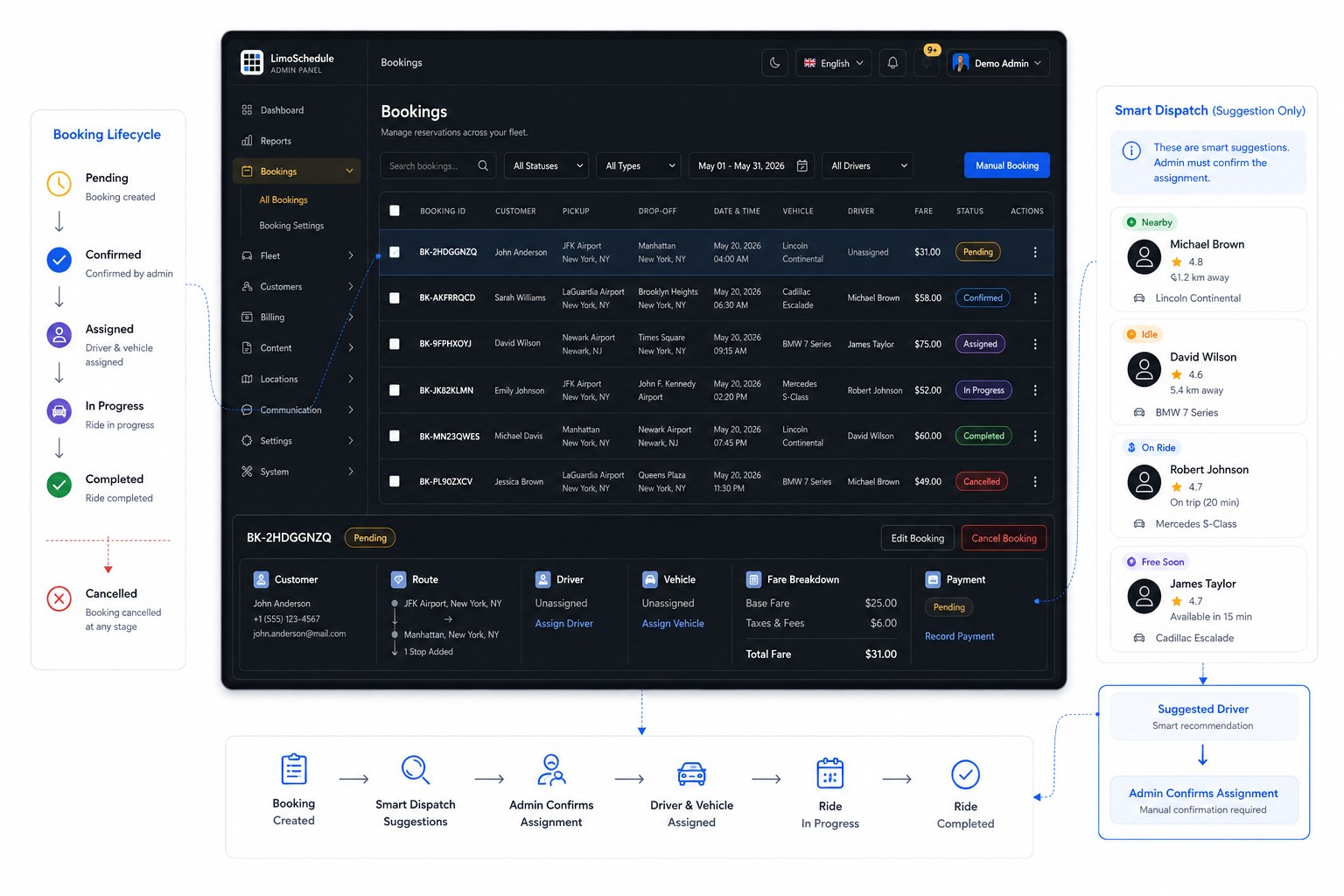
Task: Click the Locations map icon
Action: coord(247,379)
